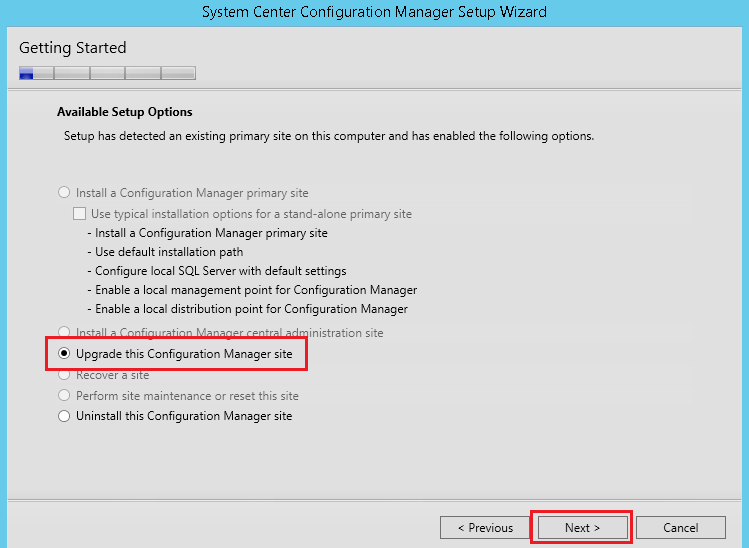Enable Use typical installation options checkbox
The image size is (749, 548).
80,214
